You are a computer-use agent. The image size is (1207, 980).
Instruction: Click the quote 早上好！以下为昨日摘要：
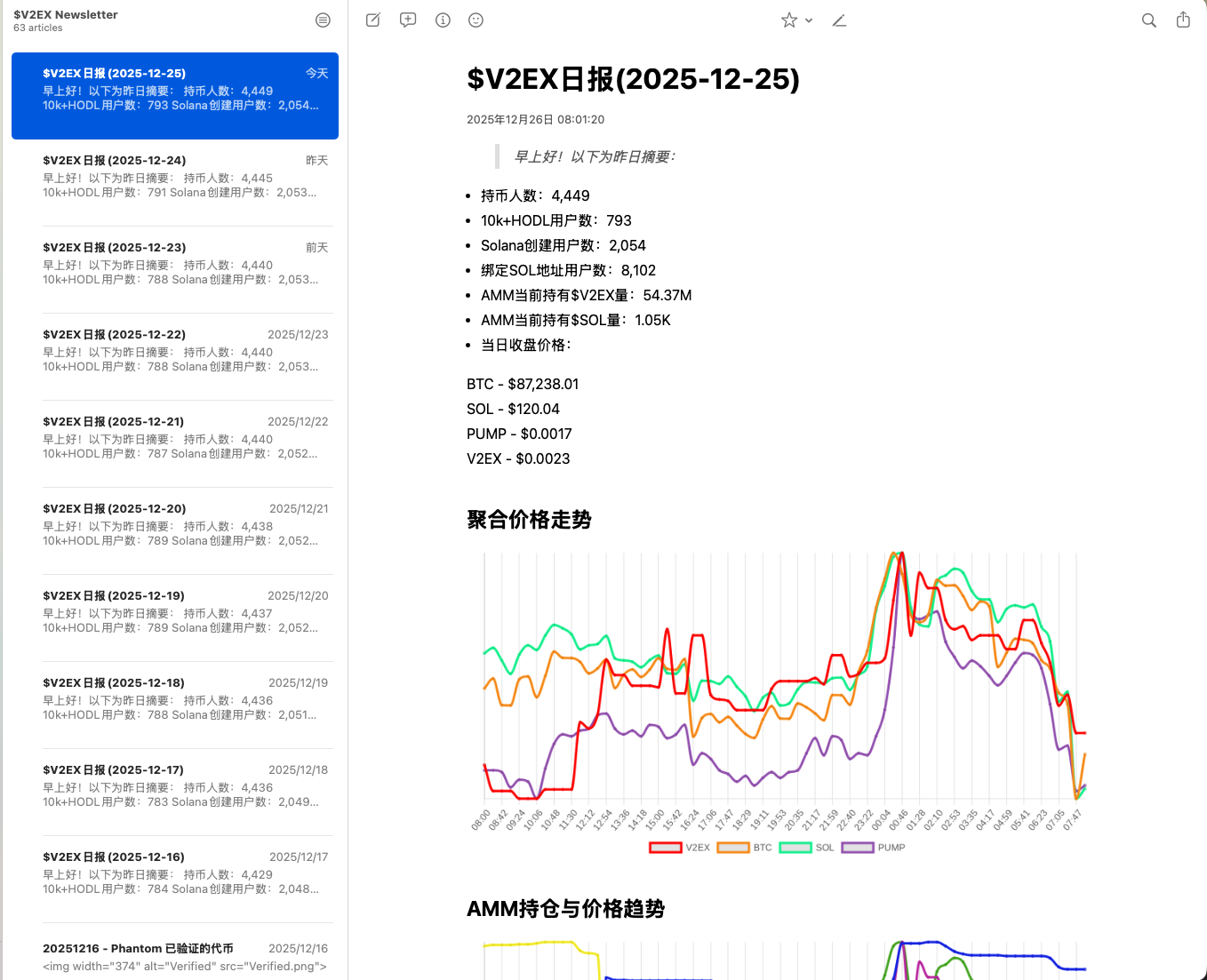595,156
